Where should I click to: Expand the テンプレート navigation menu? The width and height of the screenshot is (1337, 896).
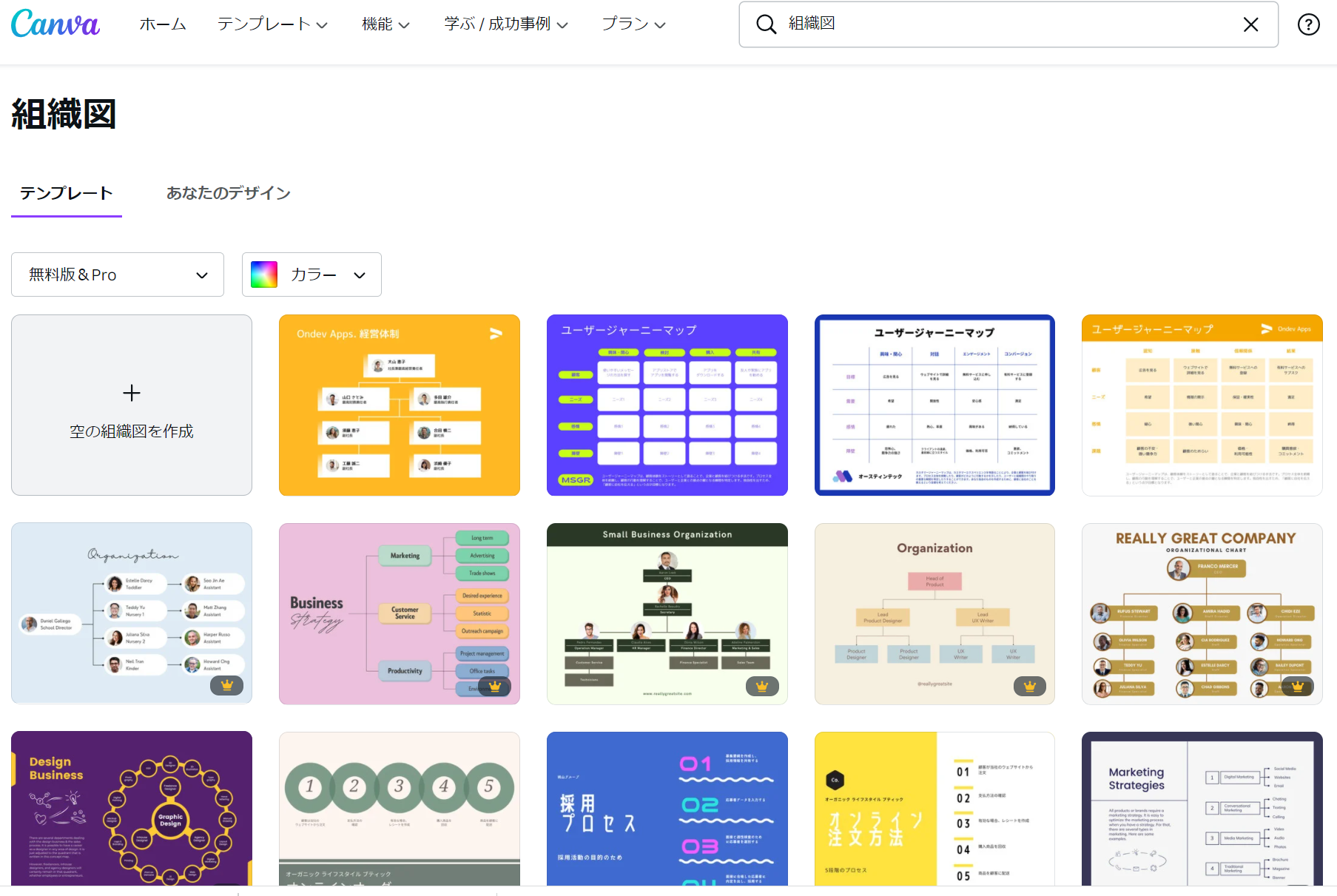[272, 24]
